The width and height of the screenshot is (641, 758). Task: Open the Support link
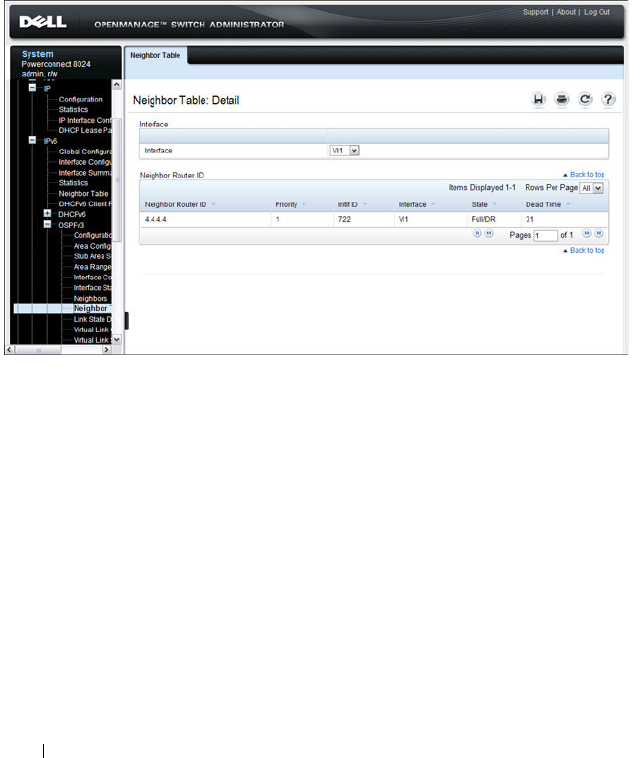point(536,12)
